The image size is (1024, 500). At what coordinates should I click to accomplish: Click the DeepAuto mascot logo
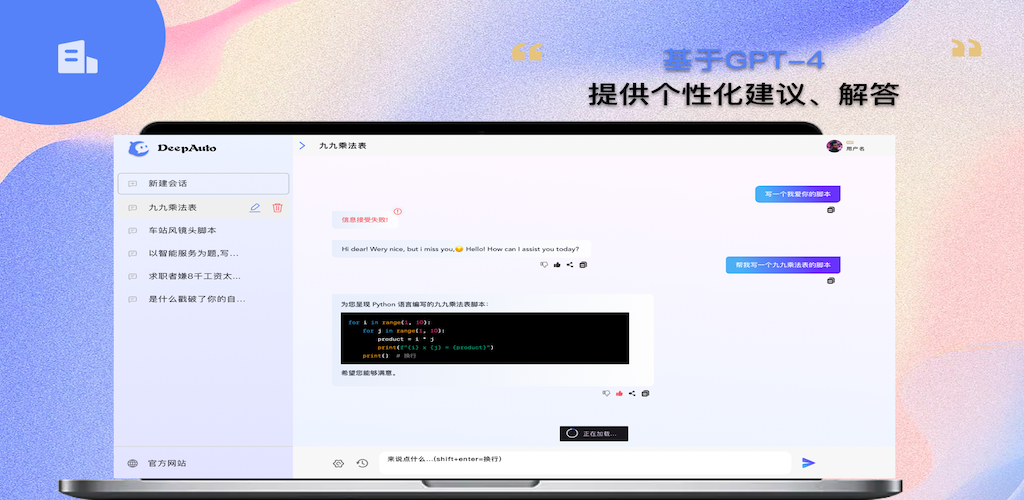point(138,148)
